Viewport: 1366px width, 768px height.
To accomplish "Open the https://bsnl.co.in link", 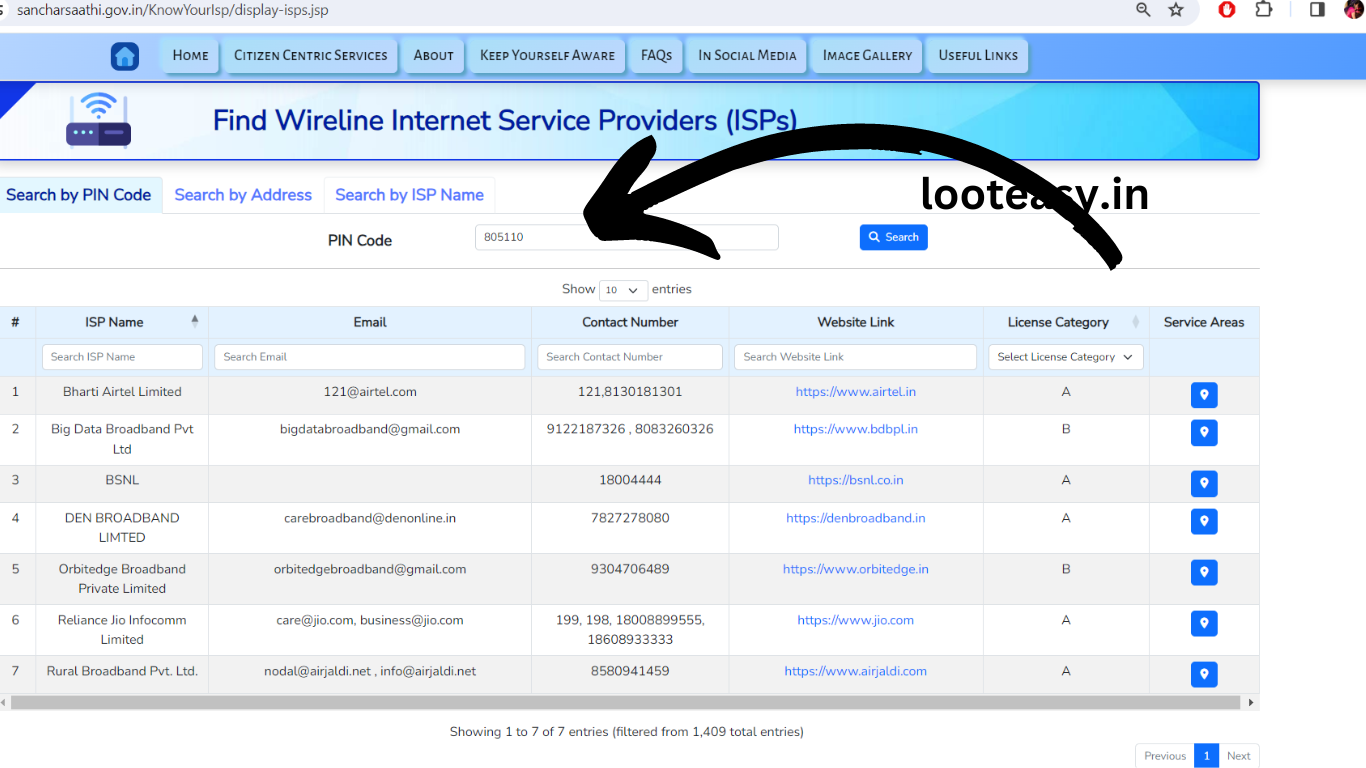I will coord(856,480).
